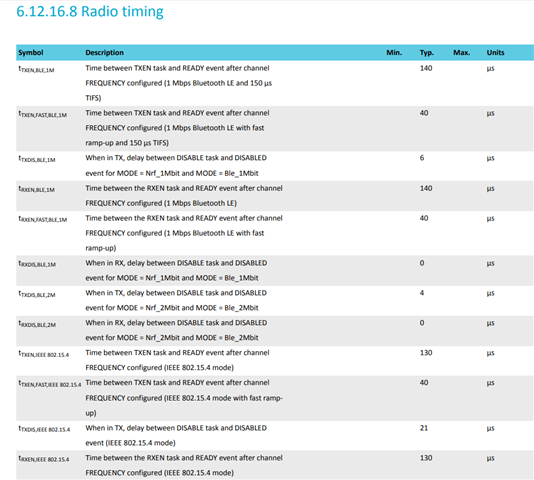Click the tTXEN,IEEE 802.15.4 symbol

[44, 354]
